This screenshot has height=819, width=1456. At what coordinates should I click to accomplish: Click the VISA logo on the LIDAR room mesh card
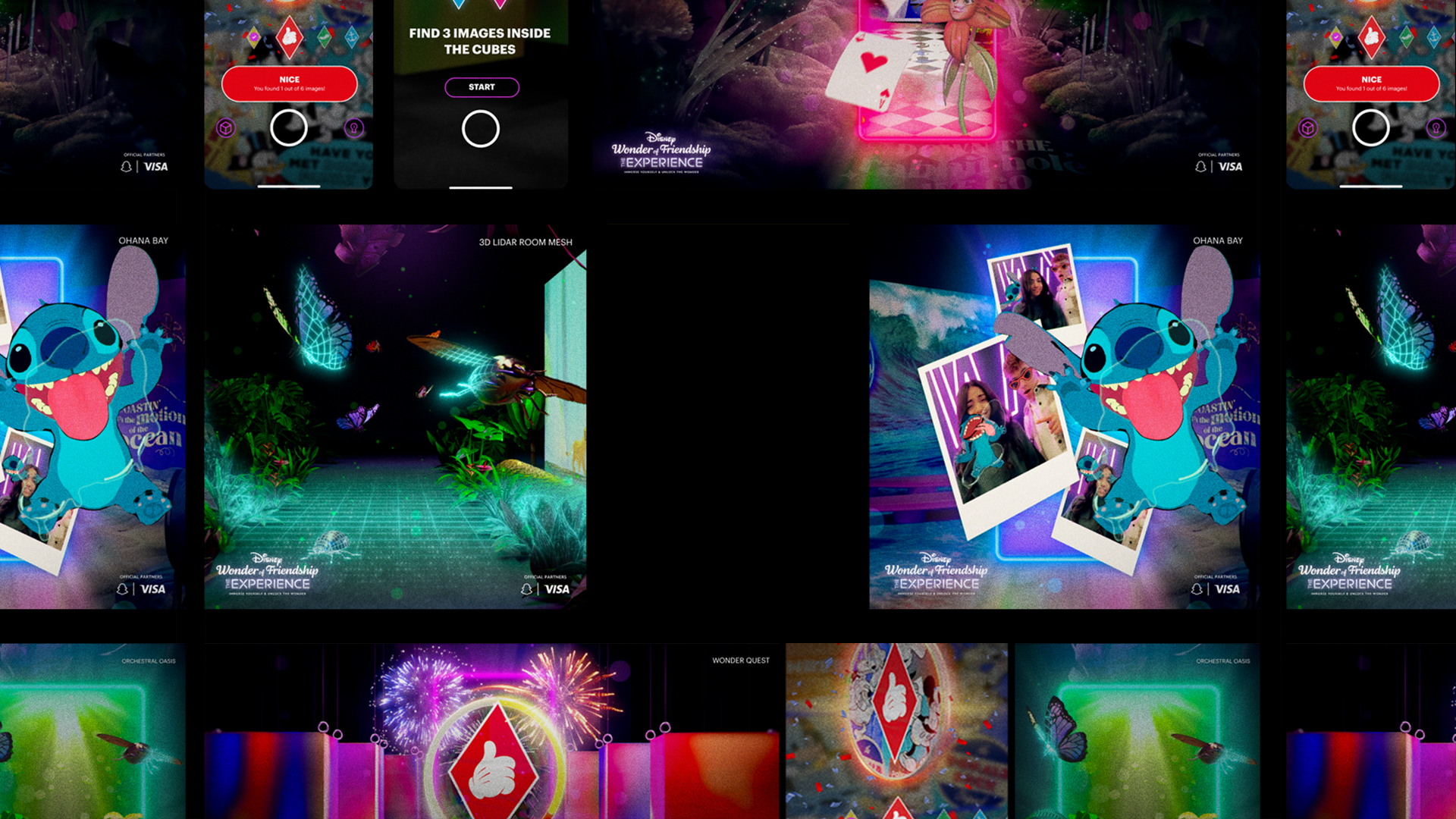(x=557, y=589)
